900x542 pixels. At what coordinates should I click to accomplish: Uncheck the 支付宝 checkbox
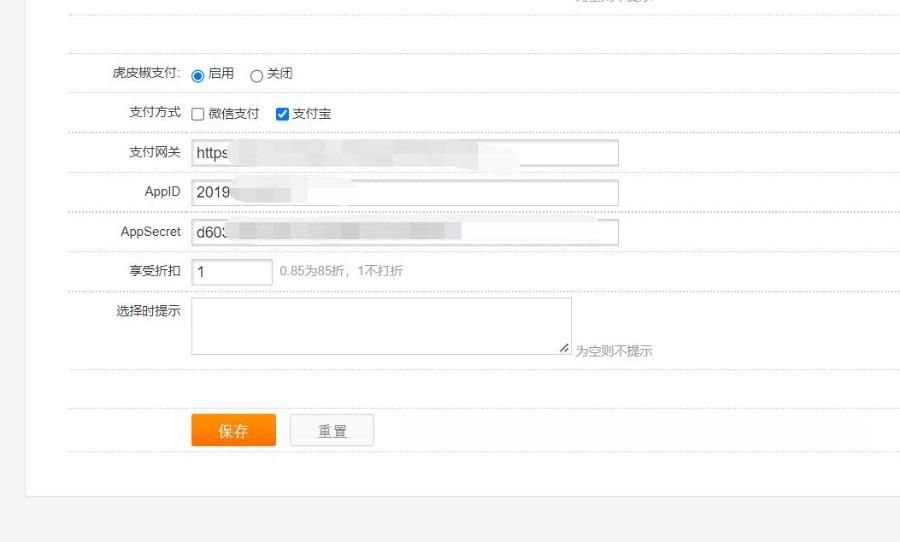282,114
